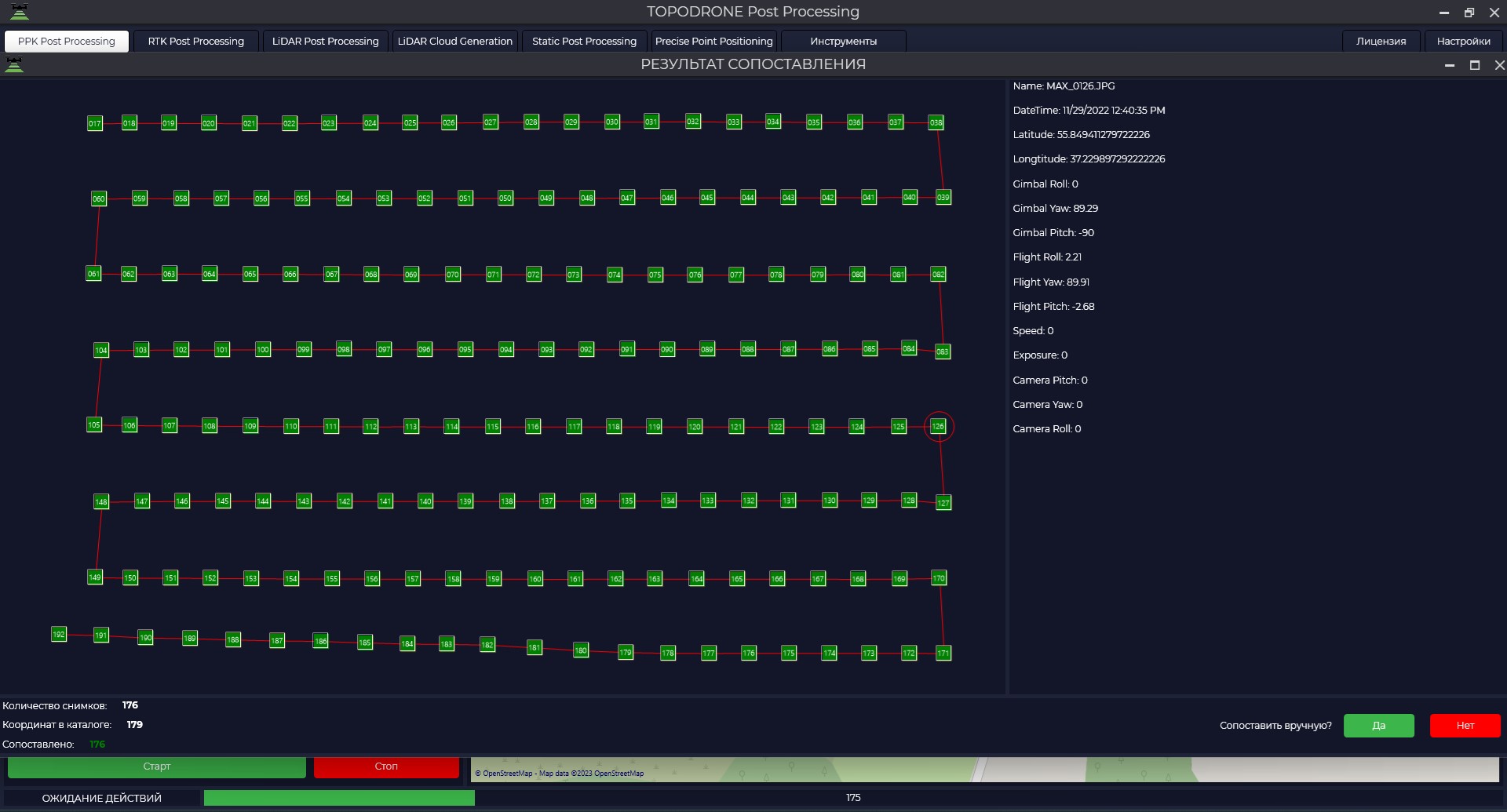The height and width of the screenshot is (812, 1507).
Task: Start processing with the Старт button
Action: [x=157, y=766]
